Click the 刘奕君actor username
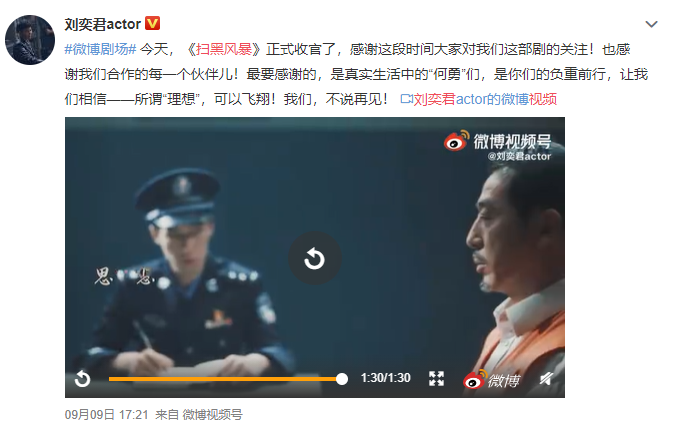This screenshot has width=675, height=439. 103,24
